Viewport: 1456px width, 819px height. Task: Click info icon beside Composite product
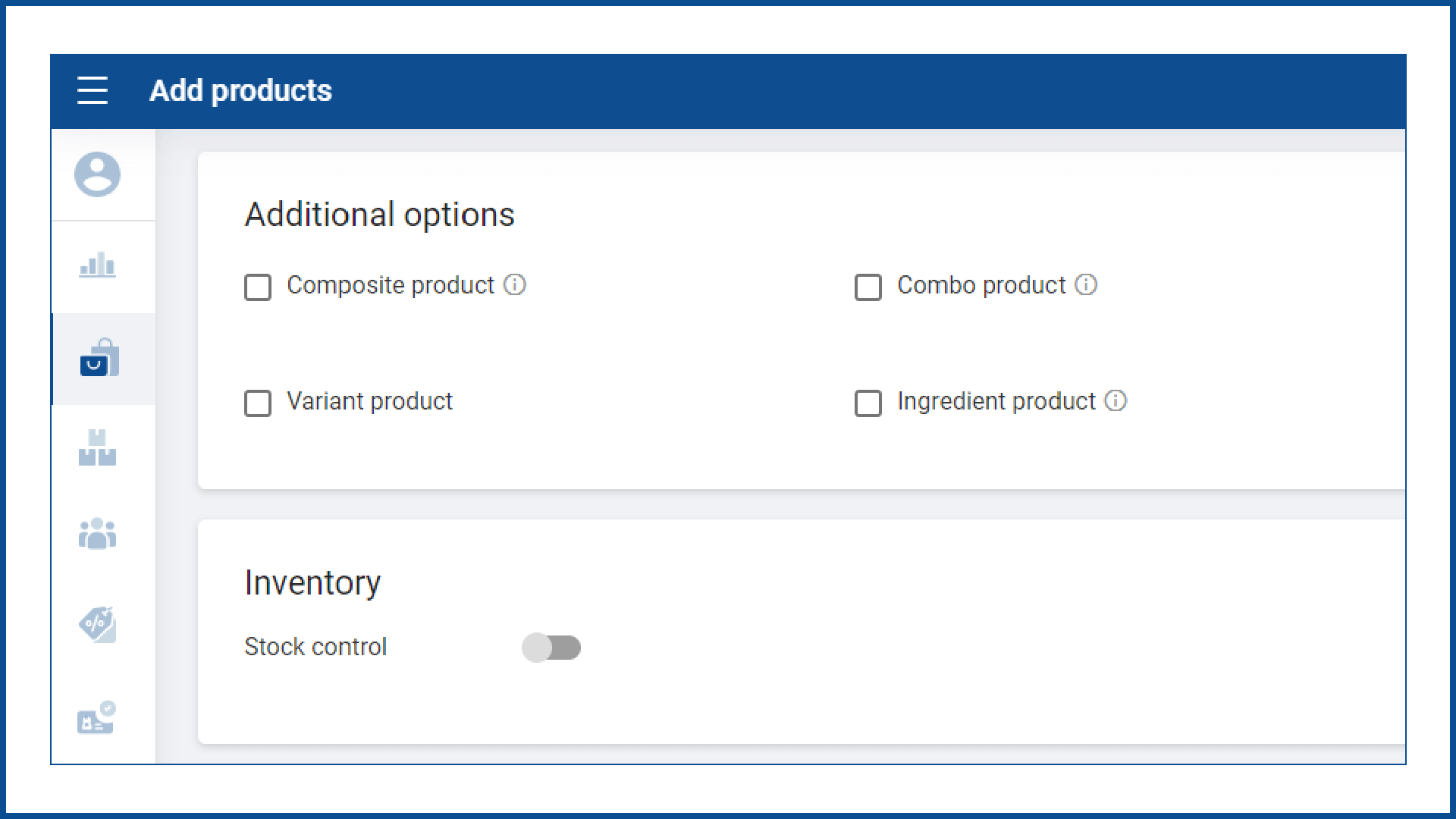pyautogui.click(x=515, y=285)
